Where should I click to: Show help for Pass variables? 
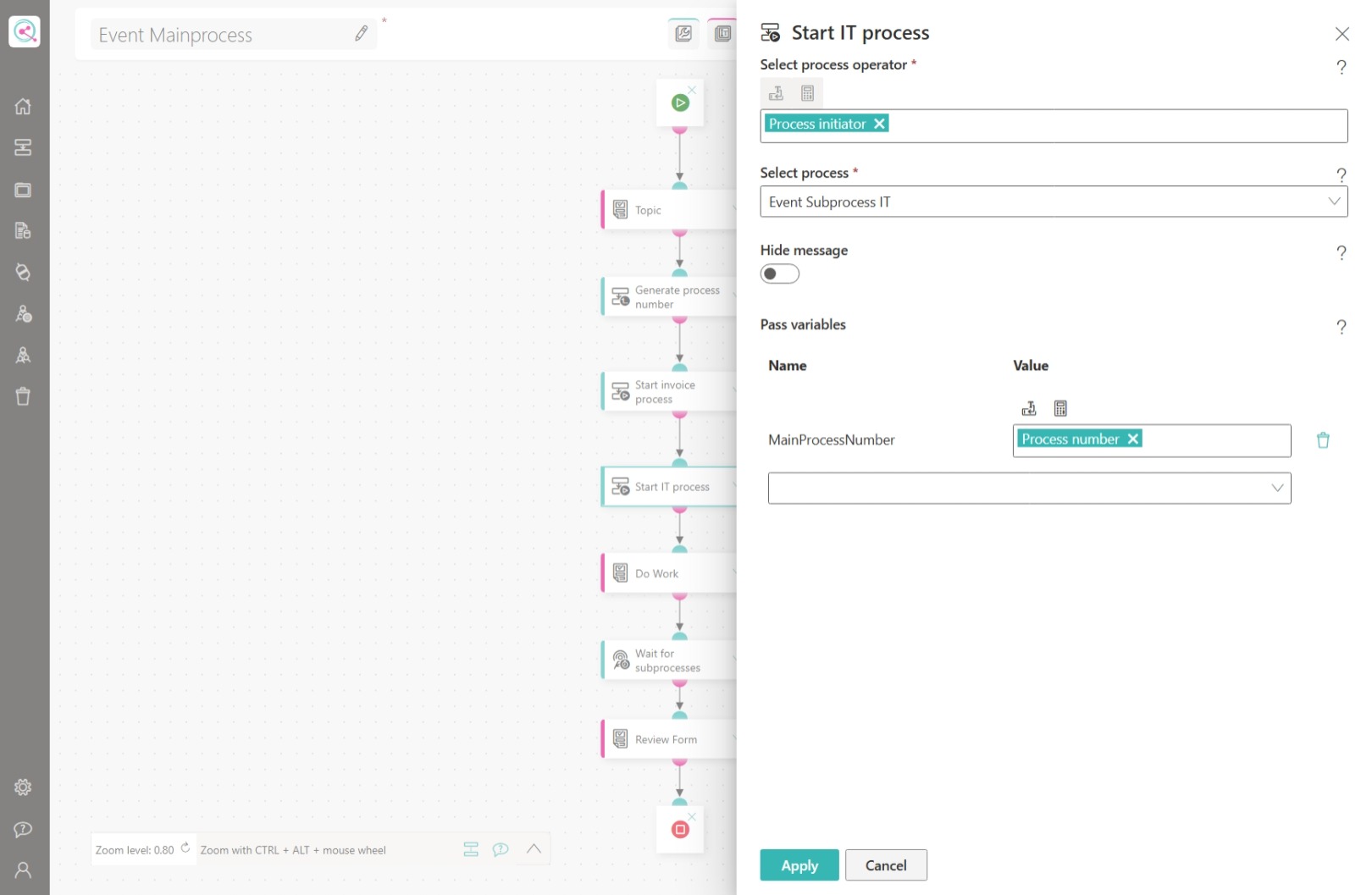(1342, 327)
